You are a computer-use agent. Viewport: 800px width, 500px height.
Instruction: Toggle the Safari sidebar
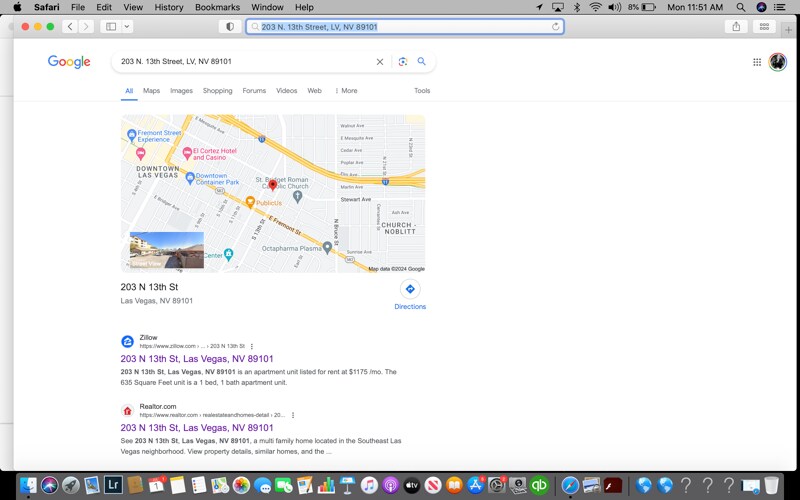point(111,27)
